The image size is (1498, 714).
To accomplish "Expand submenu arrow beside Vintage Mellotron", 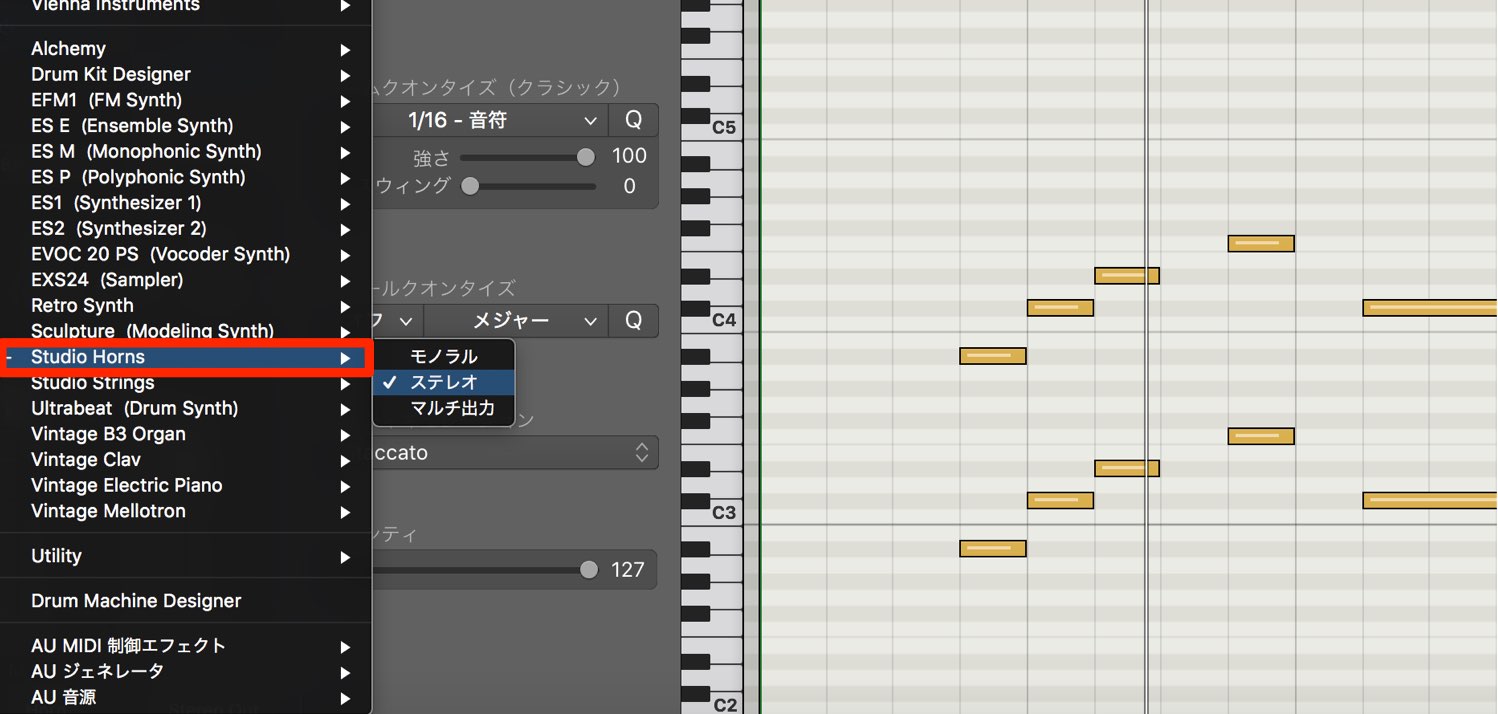I will pyautogui.click(x=345, y=512).
